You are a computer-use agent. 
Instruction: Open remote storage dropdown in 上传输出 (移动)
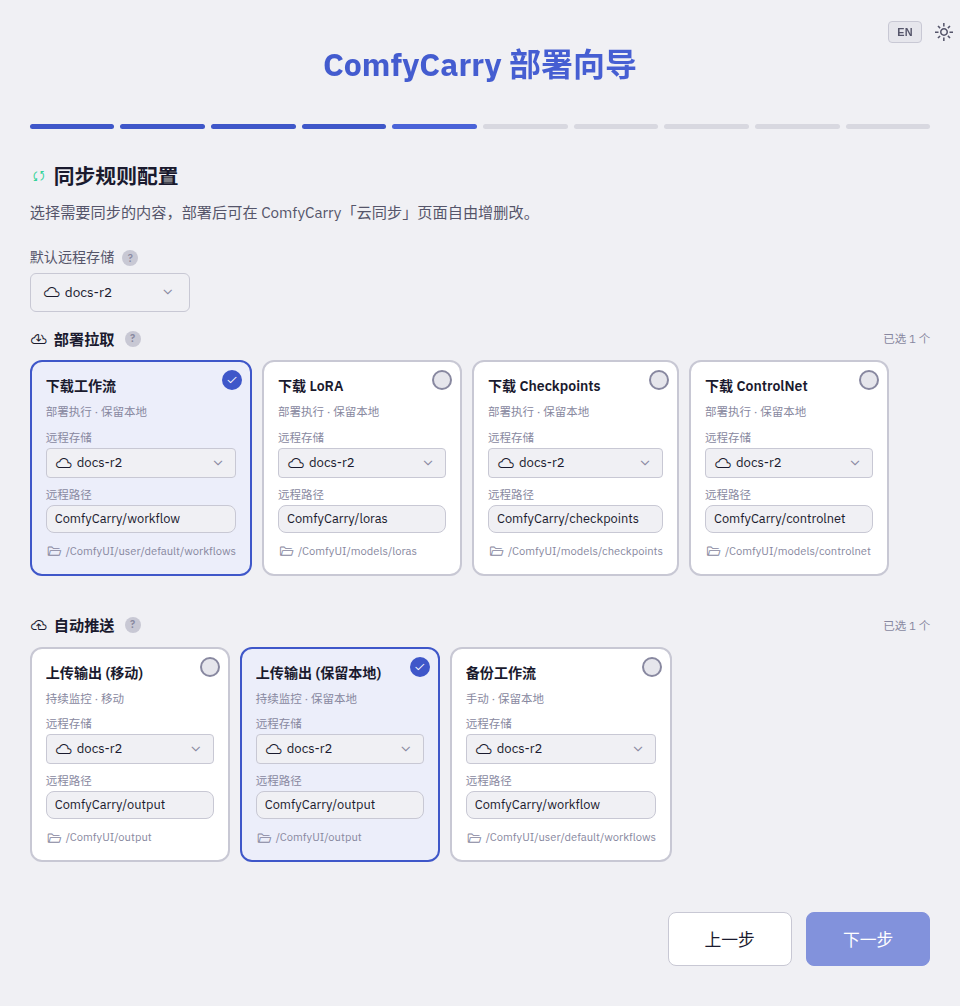click(x=130, y=749)
